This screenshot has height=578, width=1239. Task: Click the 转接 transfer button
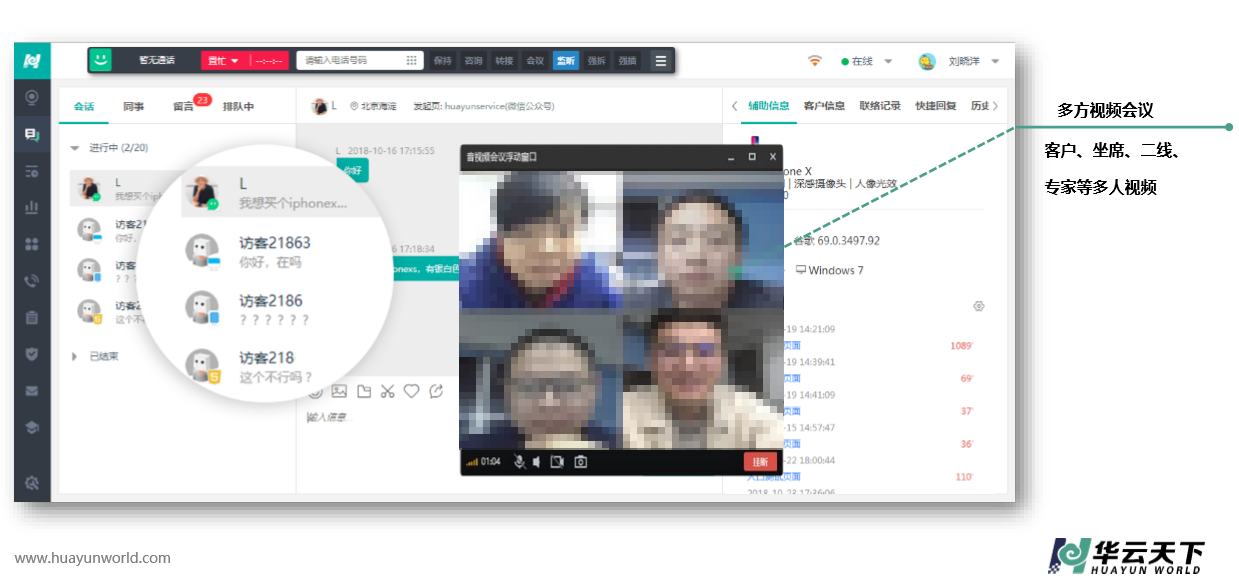(x=505, y=61)
